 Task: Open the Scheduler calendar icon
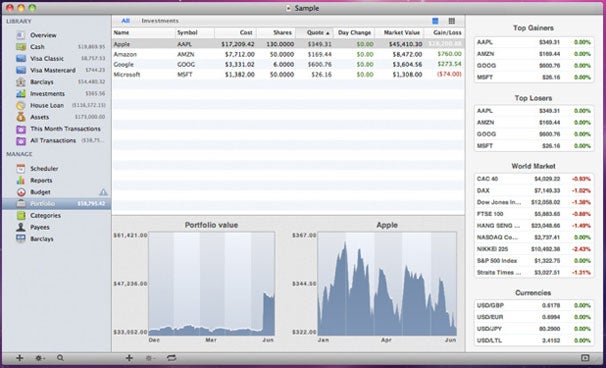click(x=21, y=169)
